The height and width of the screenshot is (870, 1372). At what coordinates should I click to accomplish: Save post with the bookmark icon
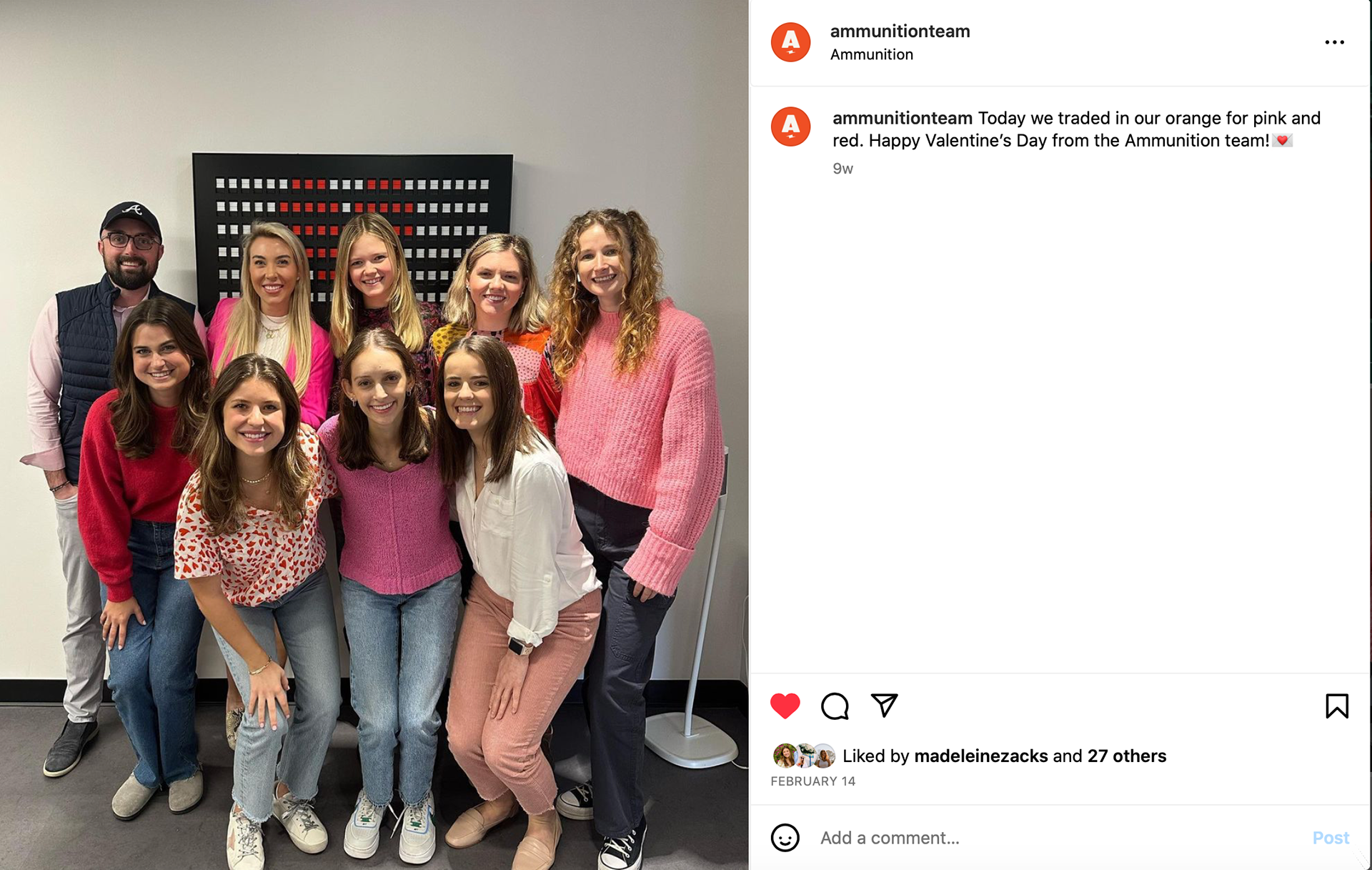1336,706
